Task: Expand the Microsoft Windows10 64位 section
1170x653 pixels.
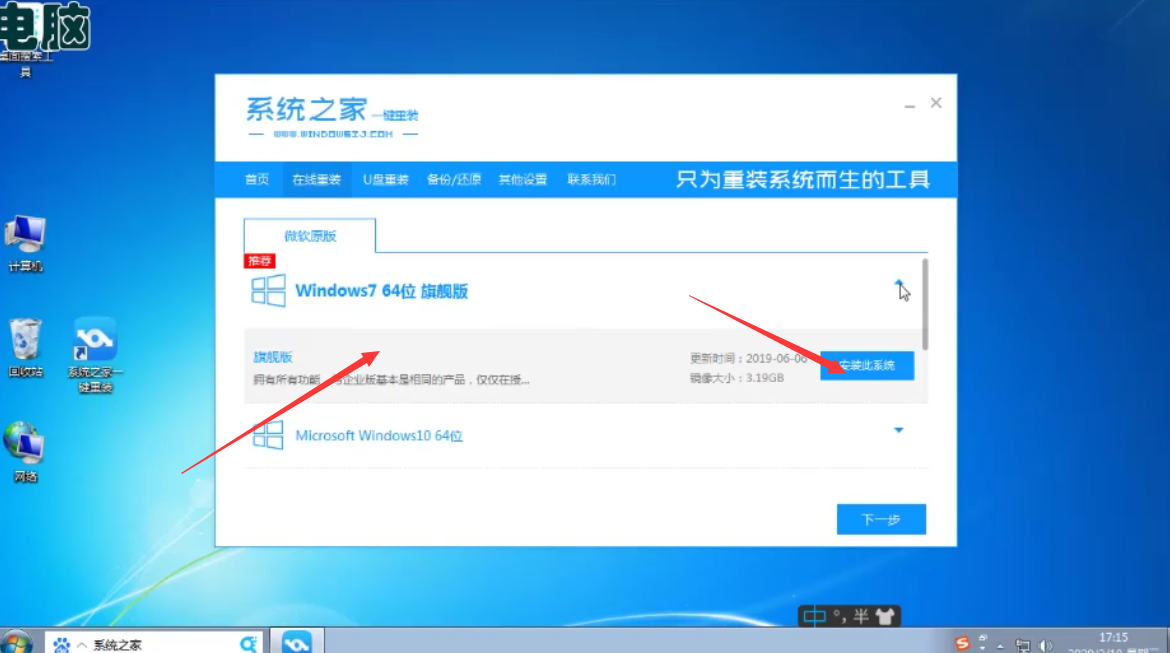Action: click(x=898, y=430)
